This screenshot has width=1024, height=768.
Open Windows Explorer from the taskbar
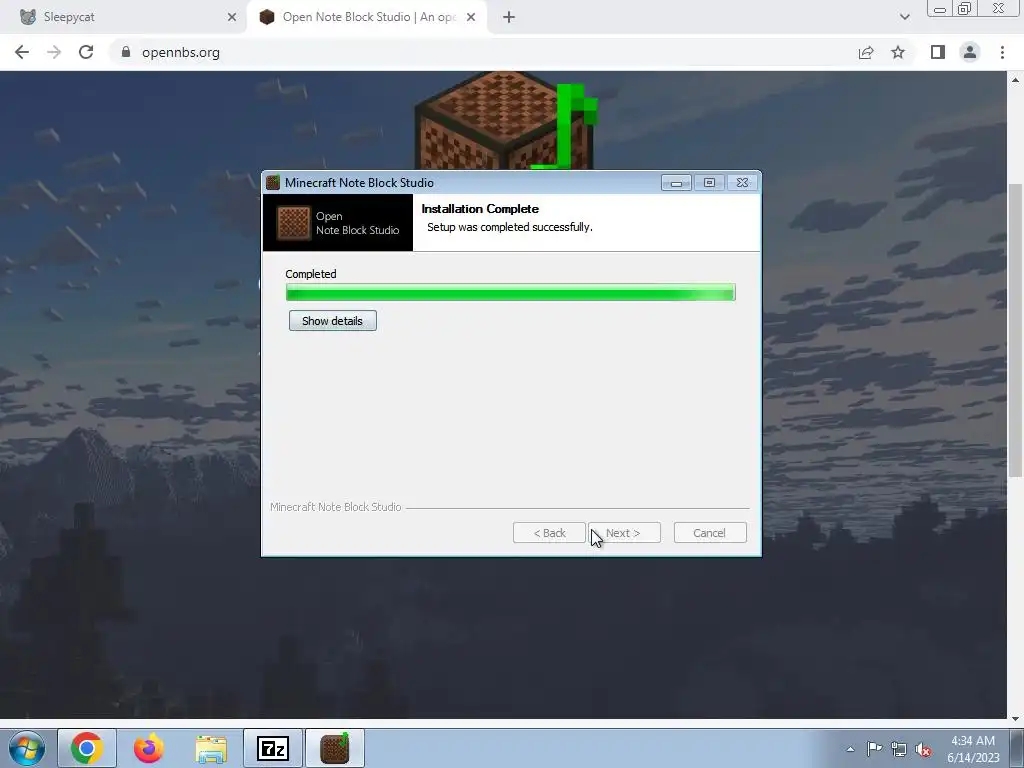tap(211, 748)
